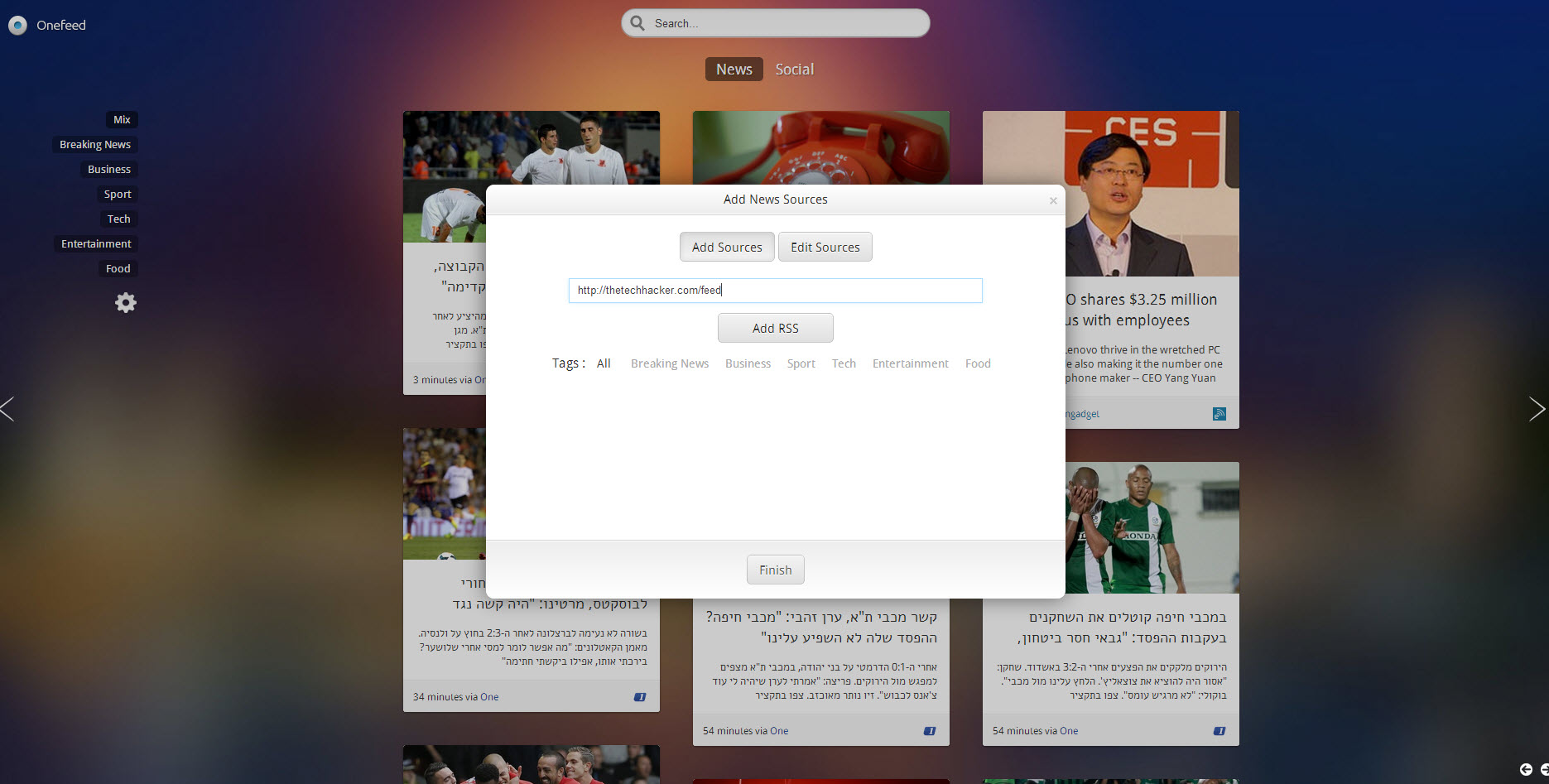Click the back arrow icon at bottom right

[1526, 770]
